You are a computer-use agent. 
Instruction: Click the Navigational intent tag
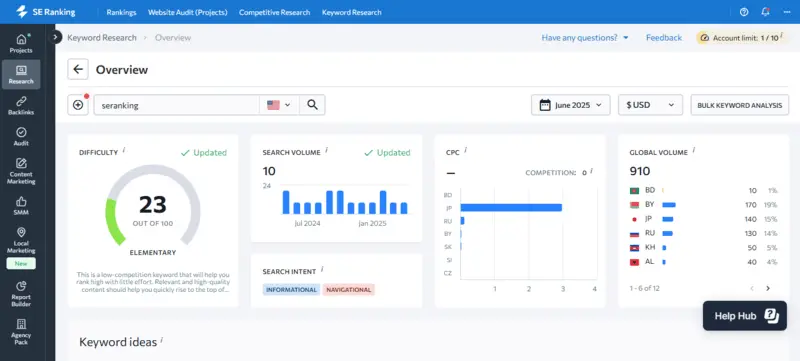(348, 290)
